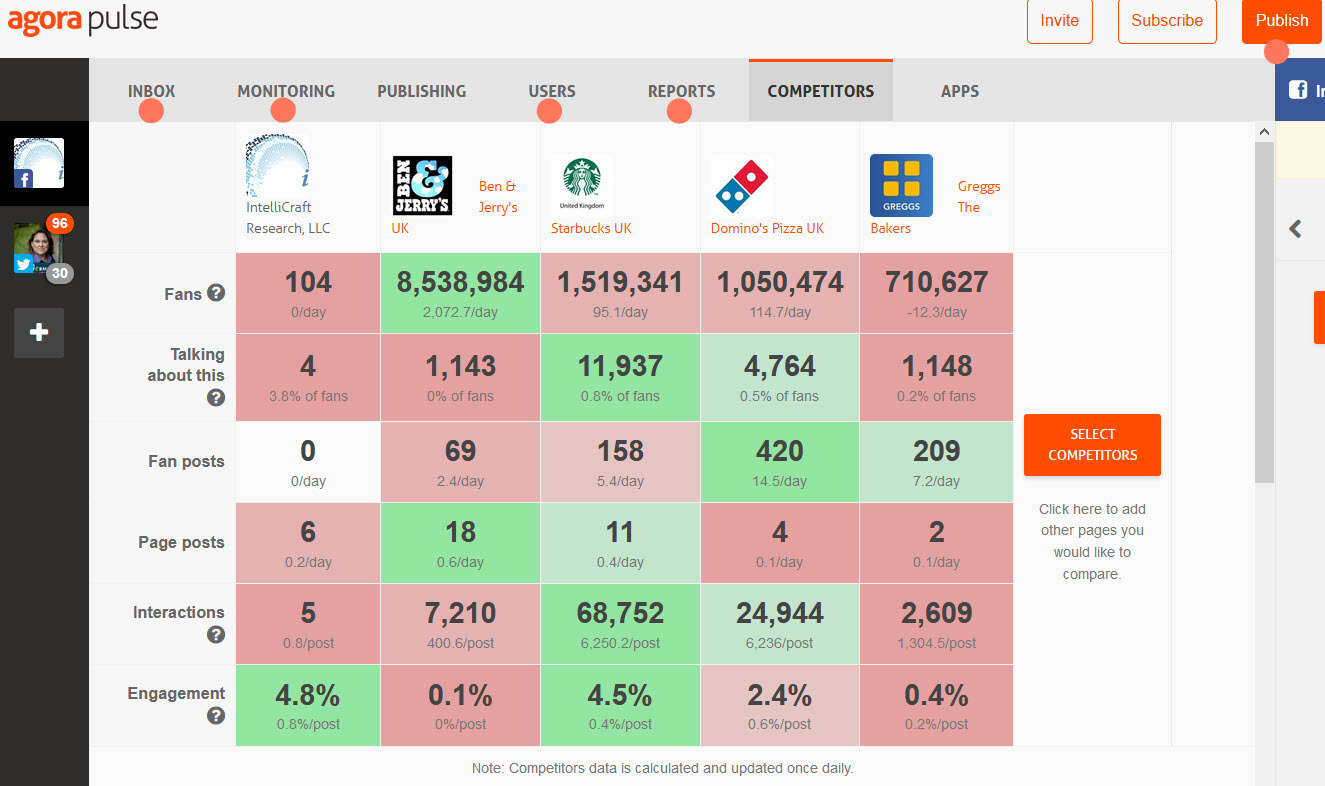Show help for Talking about this
The image size is (1325, 786).
click(216, 398)
